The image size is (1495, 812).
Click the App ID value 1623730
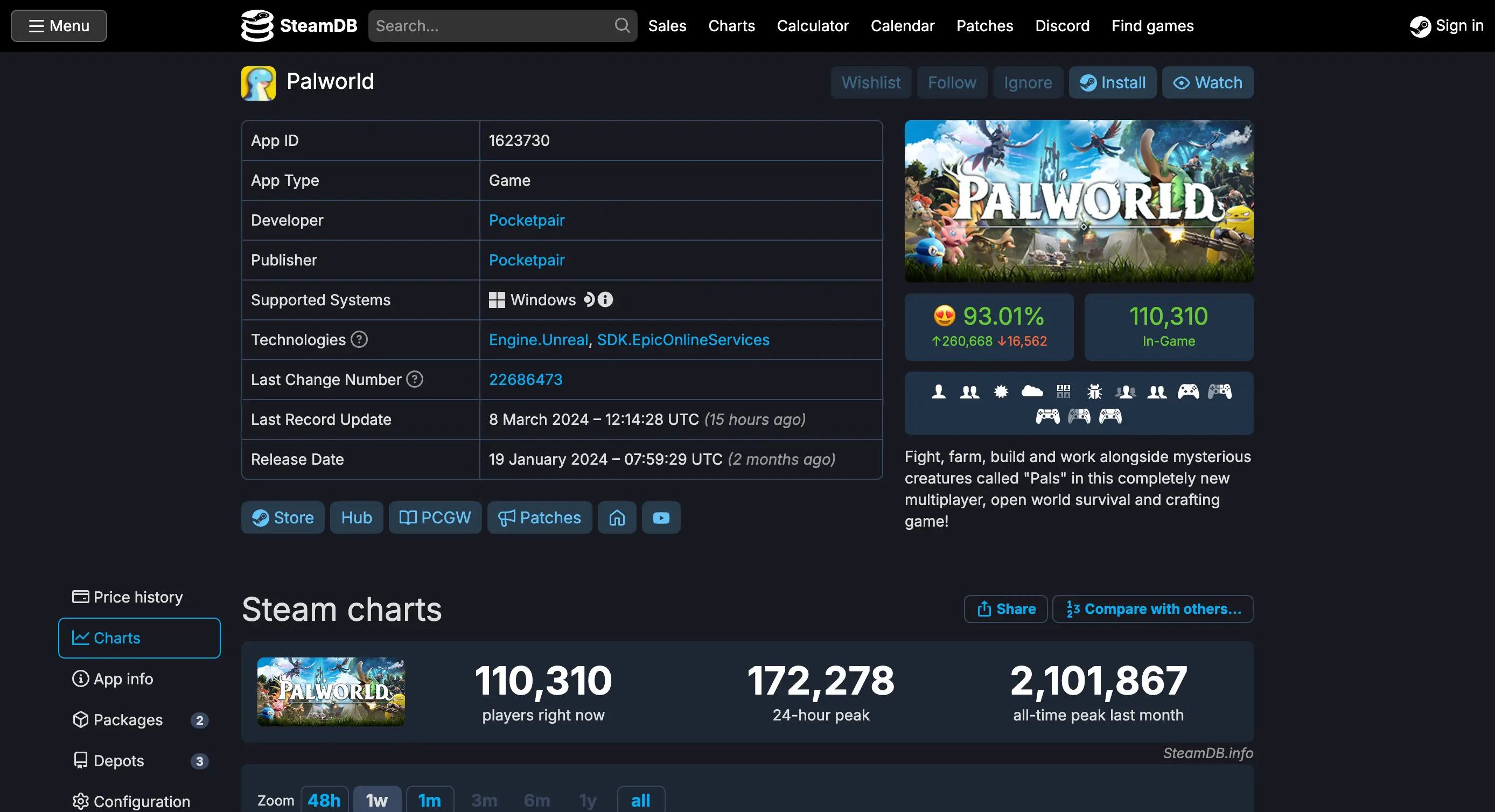(519, 141)
